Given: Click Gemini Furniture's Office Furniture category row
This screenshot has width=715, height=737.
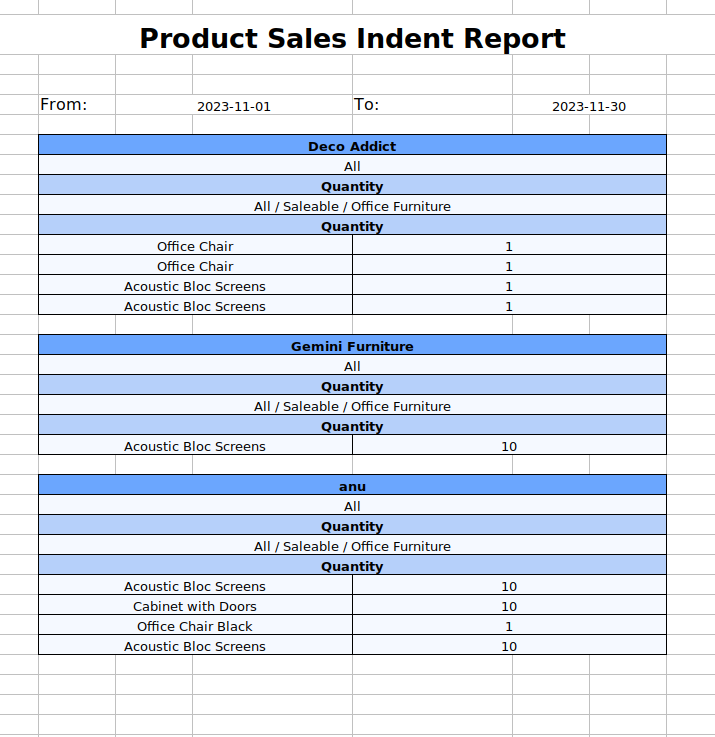Looking at the screenshot, I should coord(352,406).
